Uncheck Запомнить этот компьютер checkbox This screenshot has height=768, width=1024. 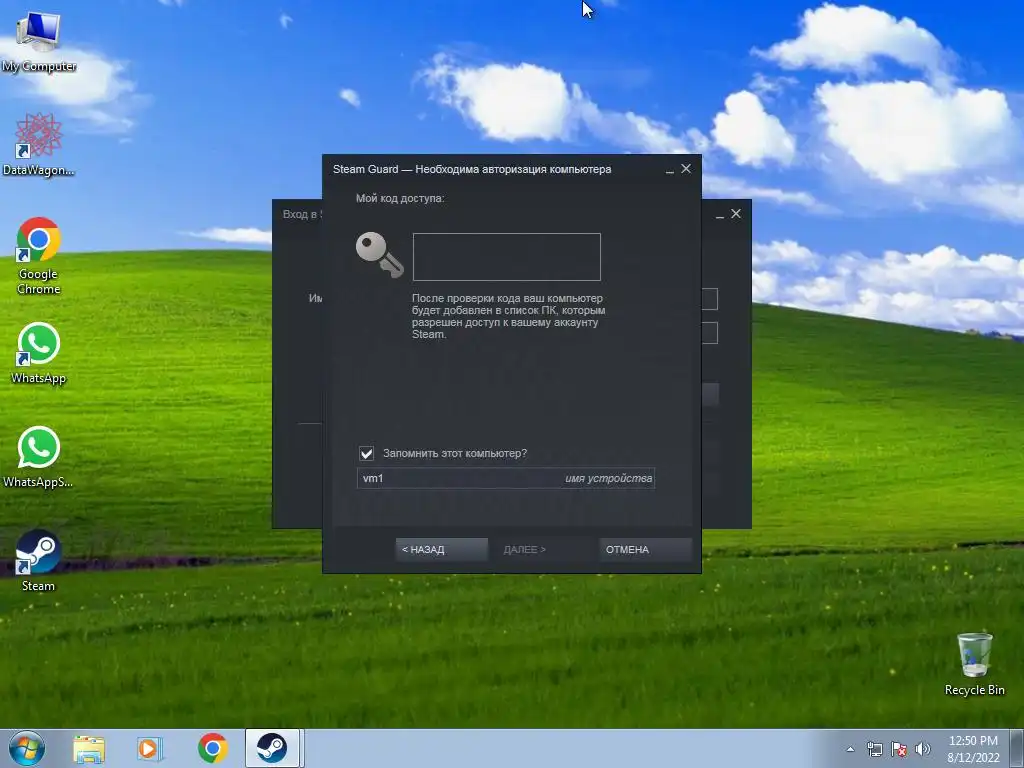click(366, 453)
